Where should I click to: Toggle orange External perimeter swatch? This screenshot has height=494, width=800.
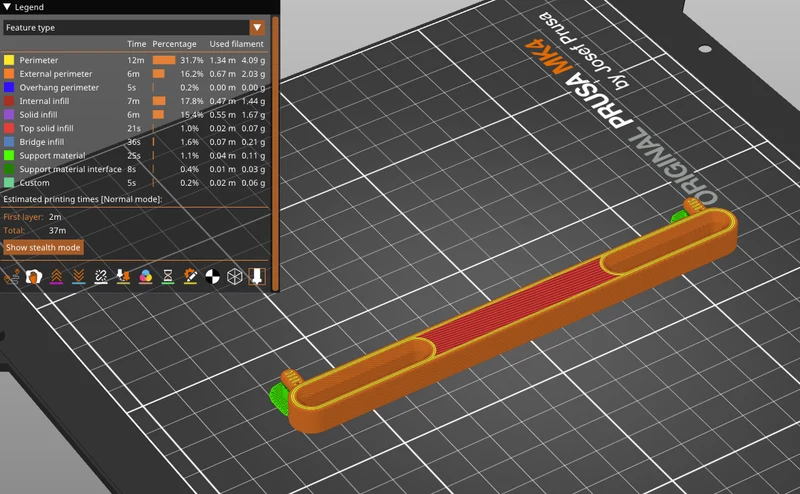coord(9,74)
